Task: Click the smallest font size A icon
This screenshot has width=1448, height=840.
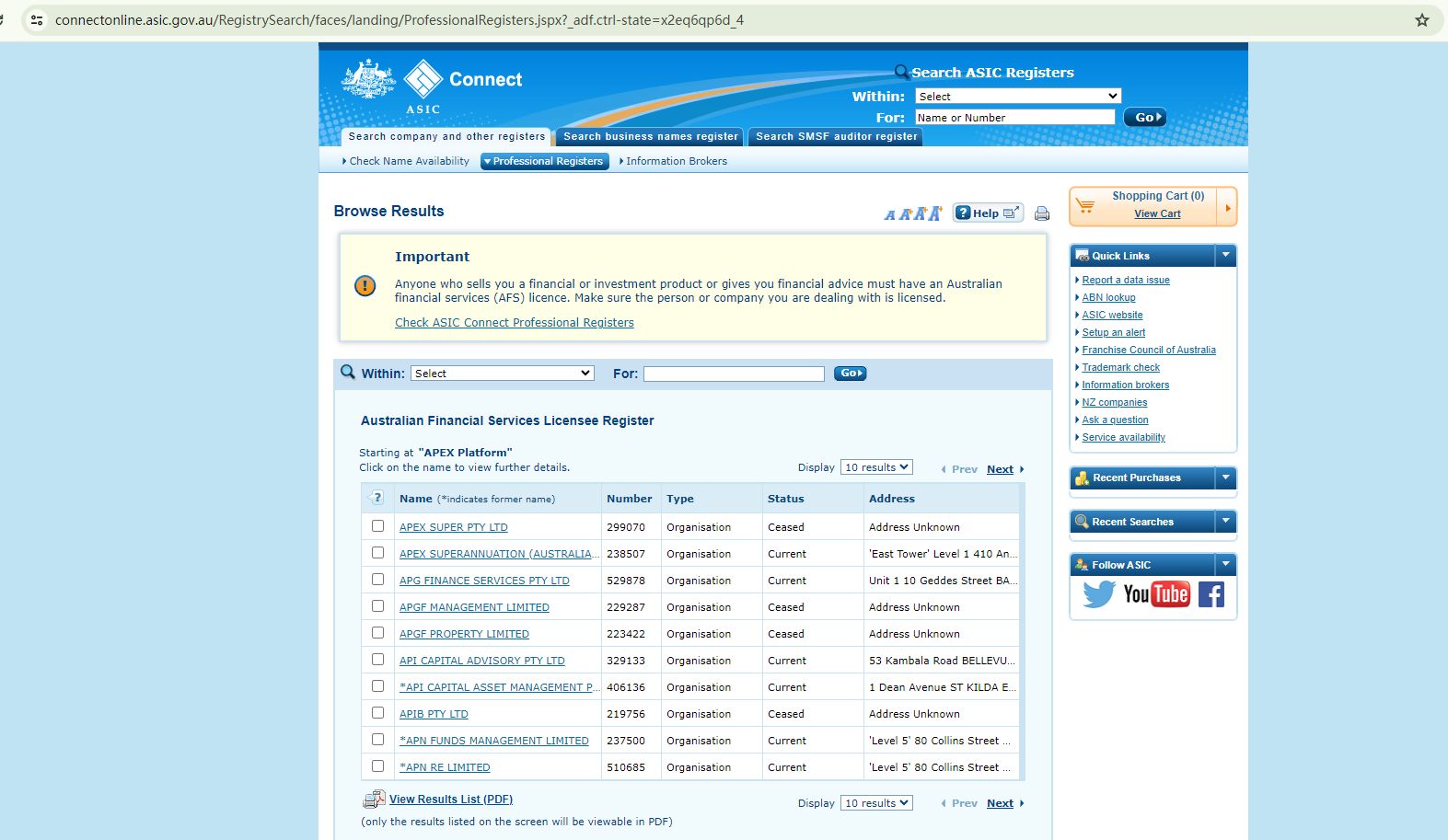Action: [x=889, y=215]
